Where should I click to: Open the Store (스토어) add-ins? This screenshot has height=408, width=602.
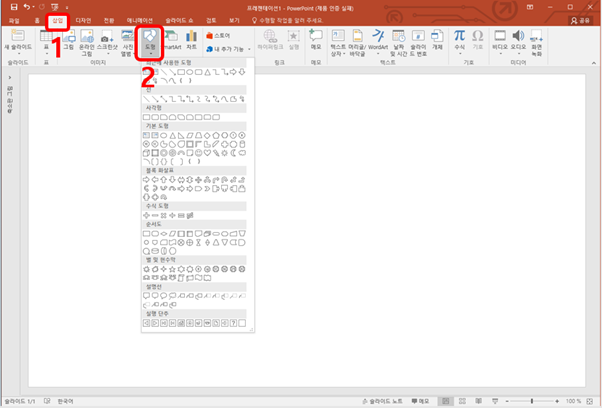pyautogui.click(x=218, y=36)
